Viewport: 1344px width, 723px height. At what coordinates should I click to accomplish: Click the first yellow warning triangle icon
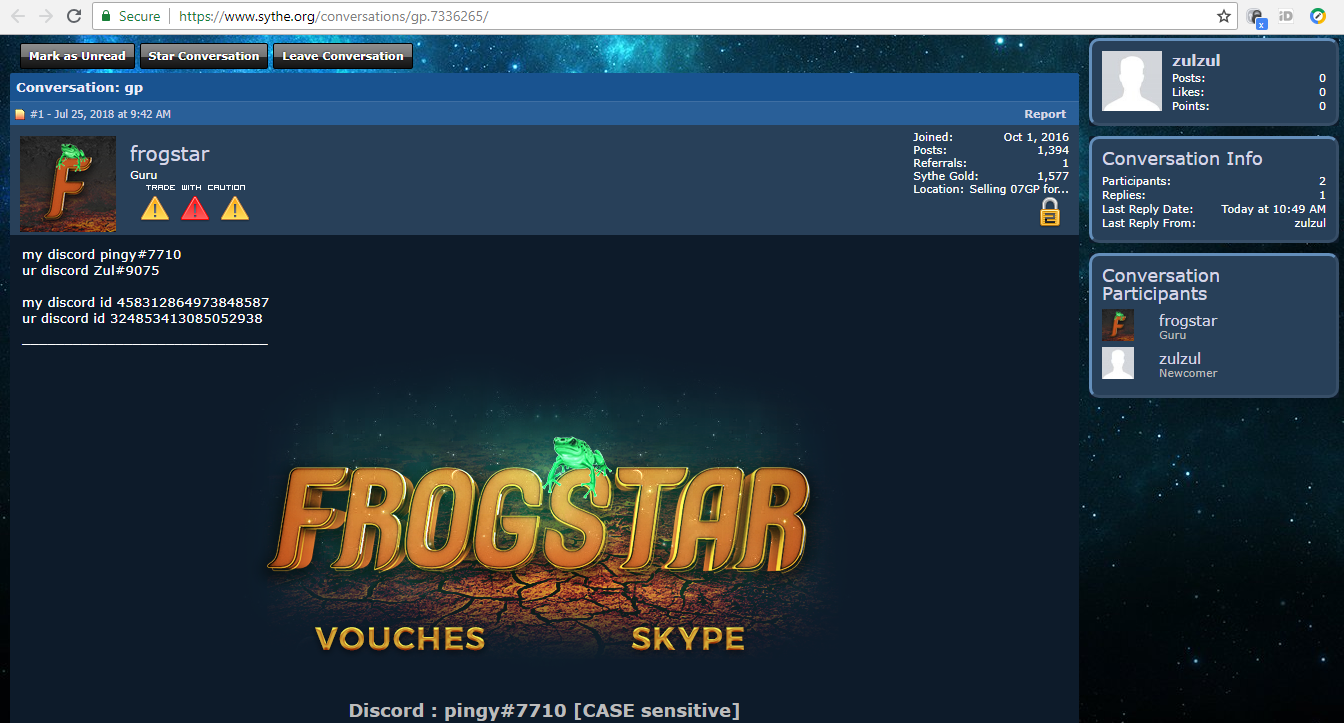[x=155, y=208]
